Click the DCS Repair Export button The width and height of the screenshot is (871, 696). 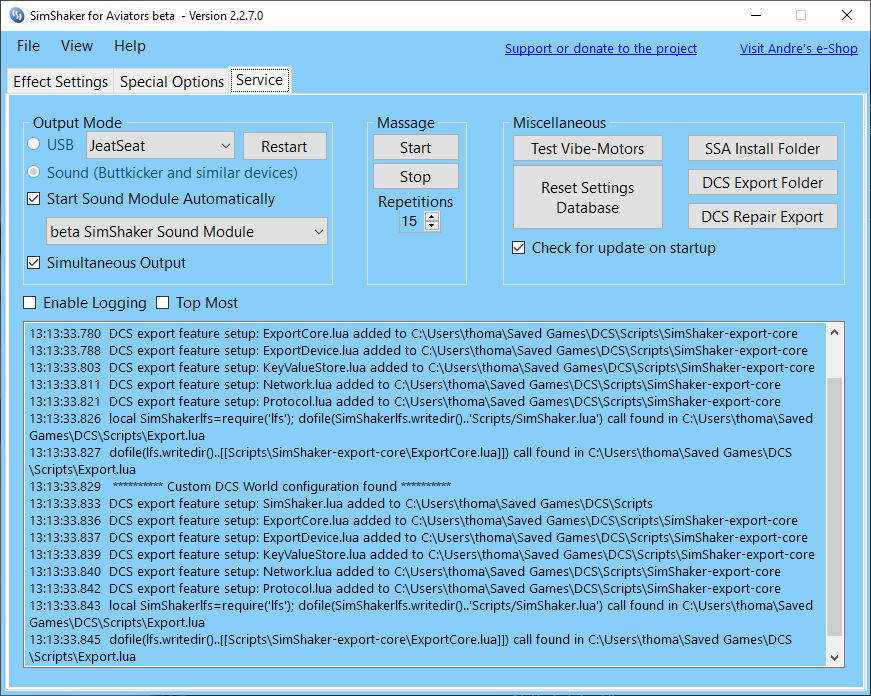coord(763,217)
